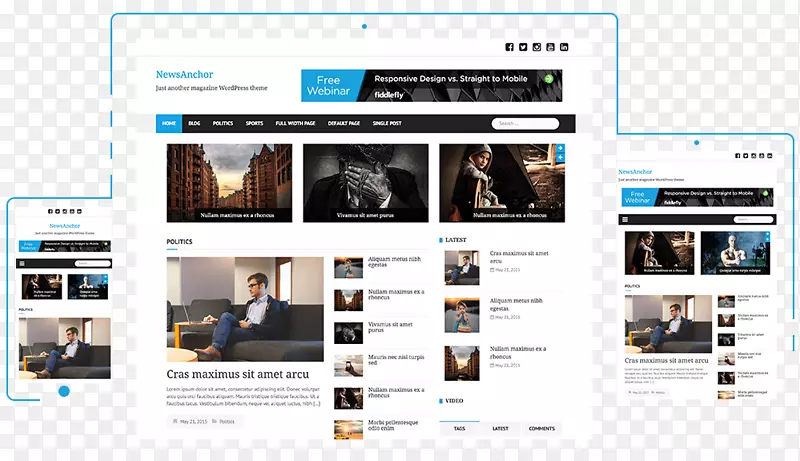Click the tablet preview Search field

pyautogui.click(x=754, y=219)
